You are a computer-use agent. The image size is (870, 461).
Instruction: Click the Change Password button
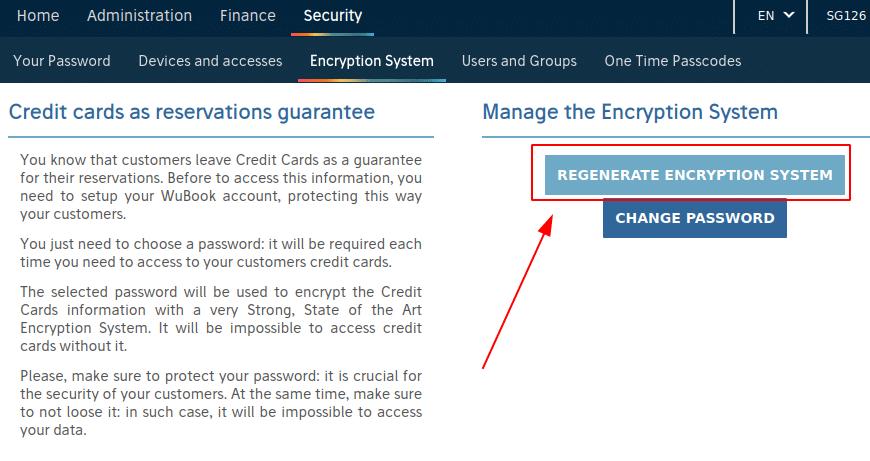[695, 218]
